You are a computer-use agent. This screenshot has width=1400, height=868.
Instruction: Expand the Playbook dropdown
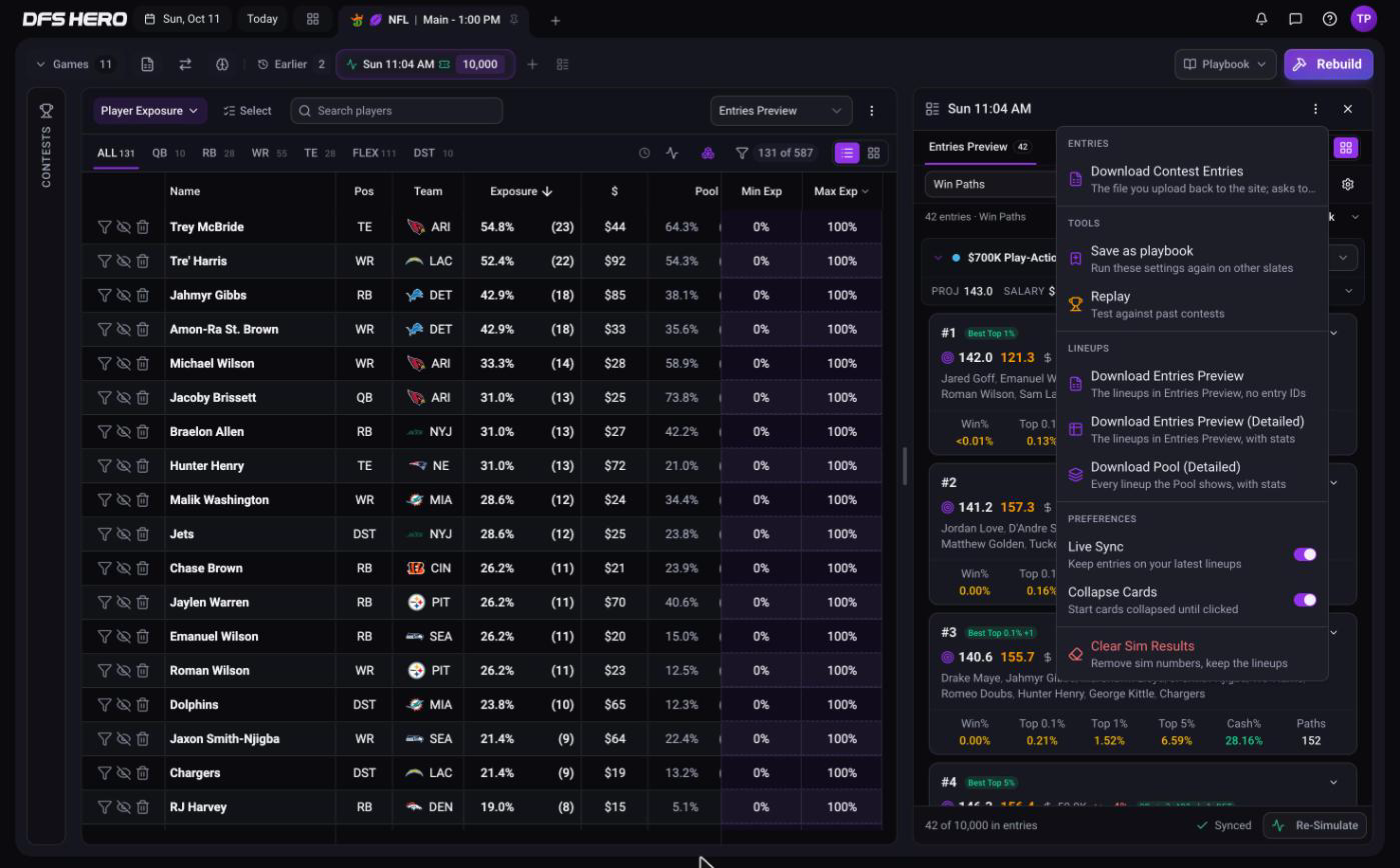pyautogui.click(x=1225, y=64)
